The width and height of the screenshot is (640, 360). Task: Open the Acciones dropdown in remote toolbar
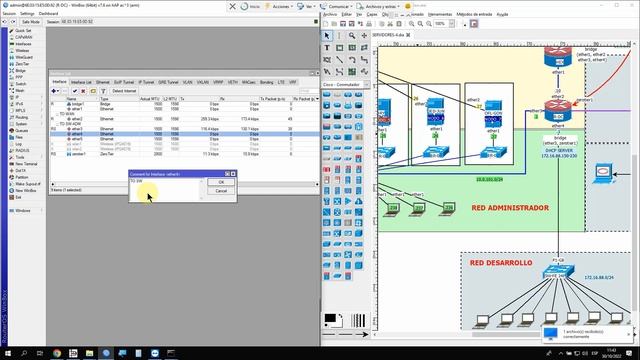(x=278, y=7)
